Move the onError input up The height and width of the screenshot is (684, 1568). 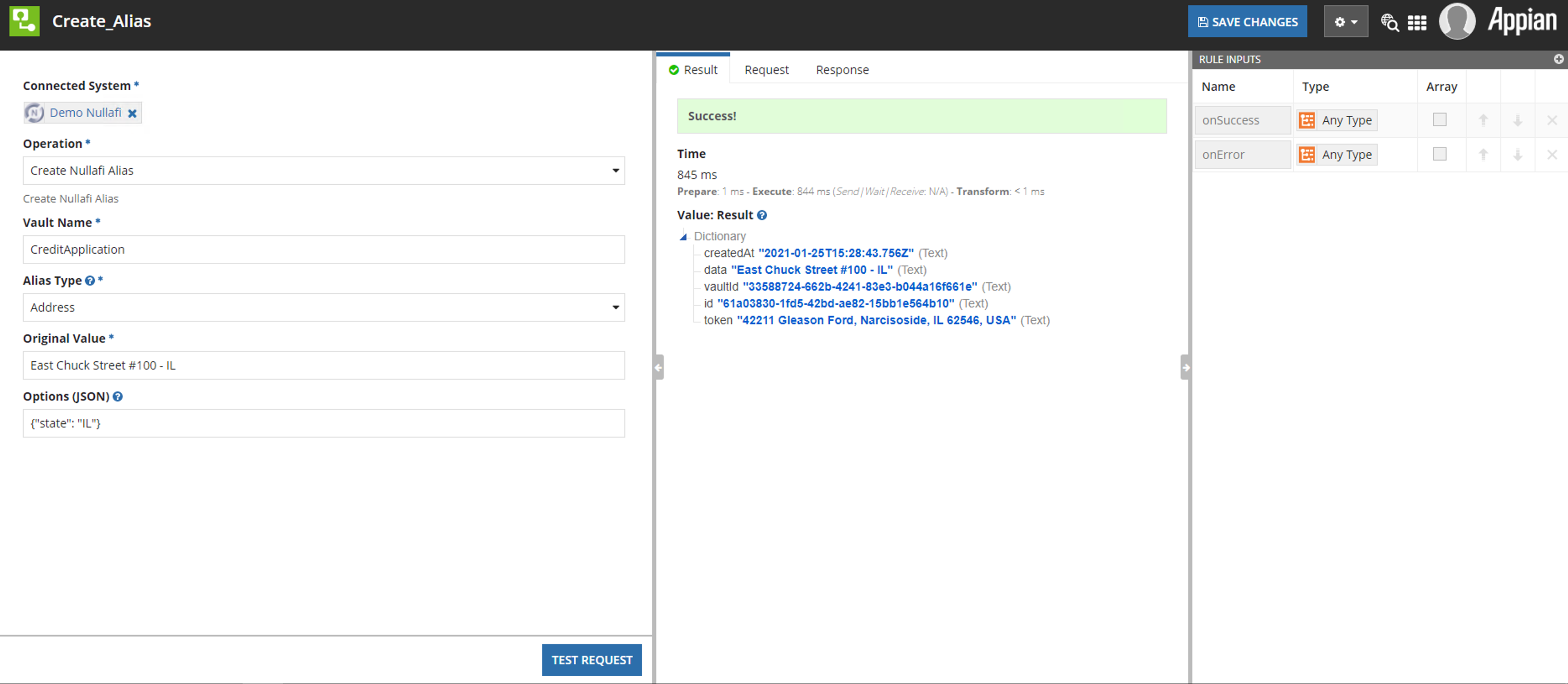tap(1483, 155)
